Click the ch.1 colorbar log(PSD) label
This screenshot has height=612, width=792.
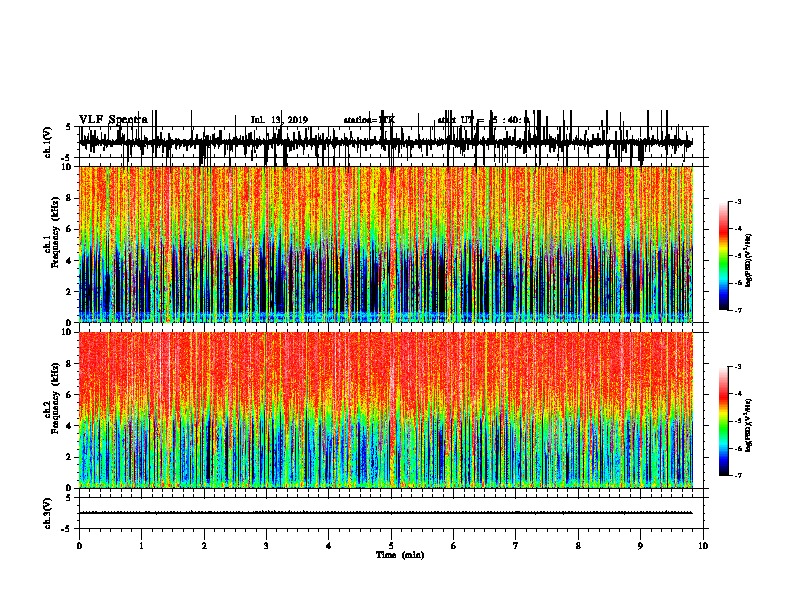pos(749,261)
